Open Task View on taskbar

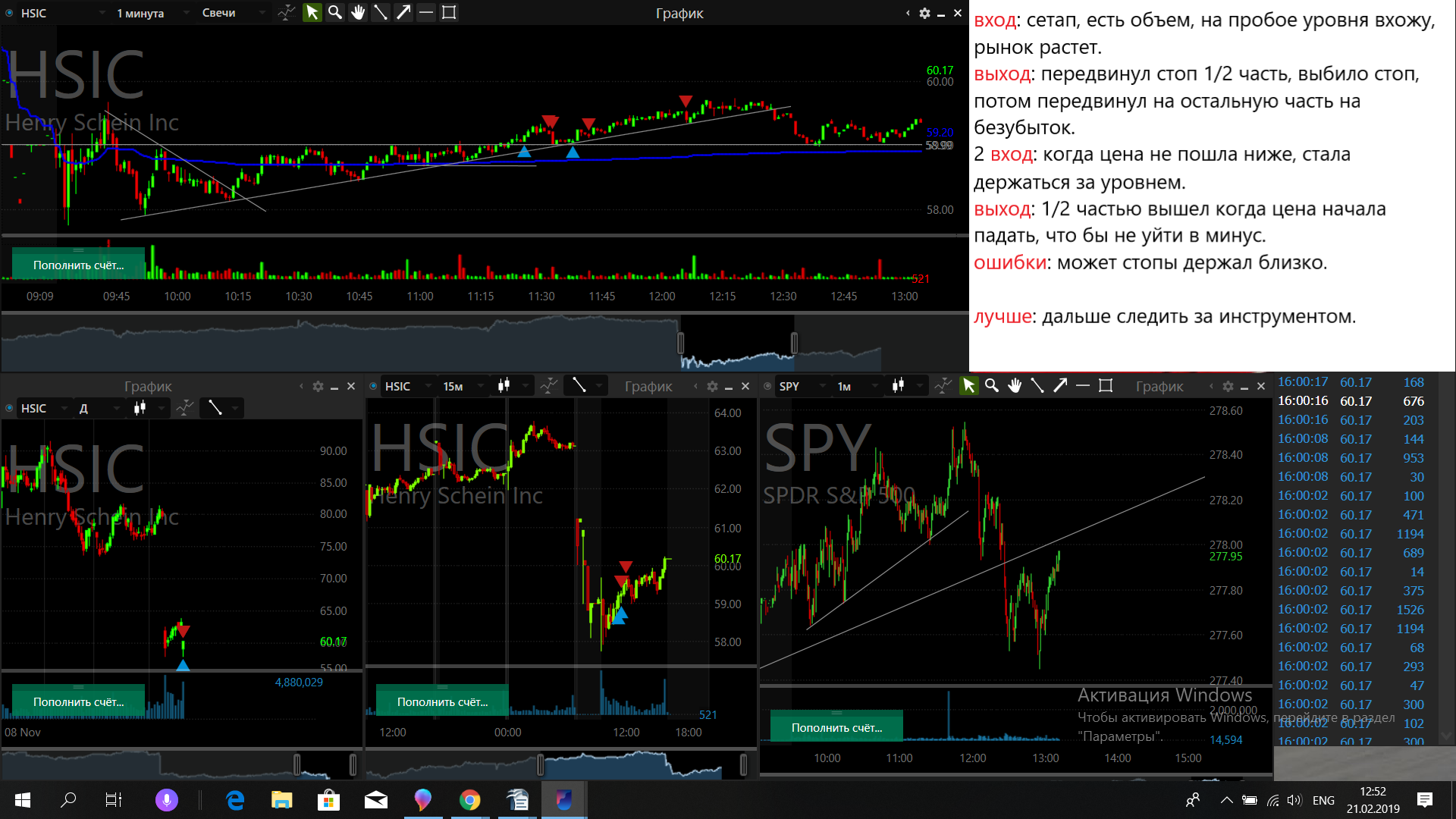(113, 800)
